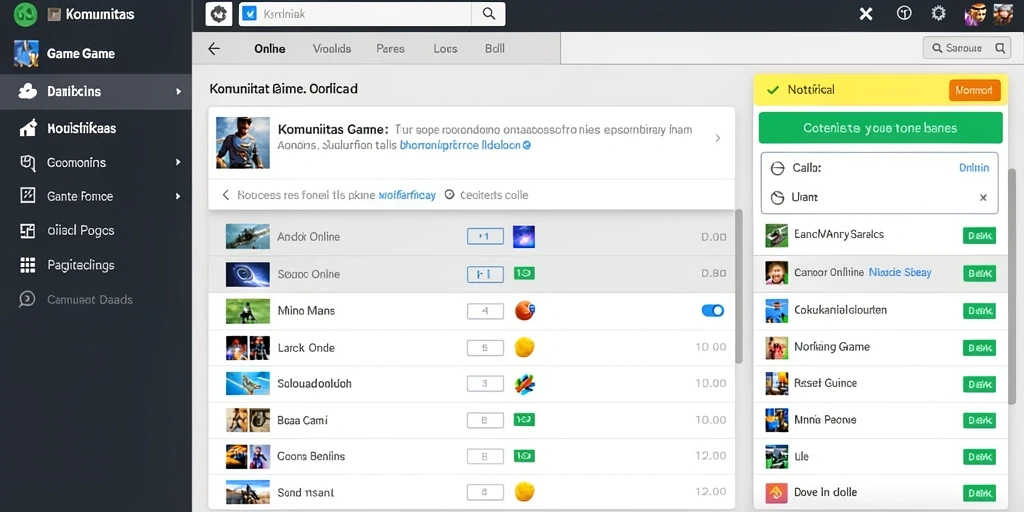The width and height of the screenshot is (1024, 512).
Task: Click the Game Fomce sidebar icon
Action: coord(27,195)
